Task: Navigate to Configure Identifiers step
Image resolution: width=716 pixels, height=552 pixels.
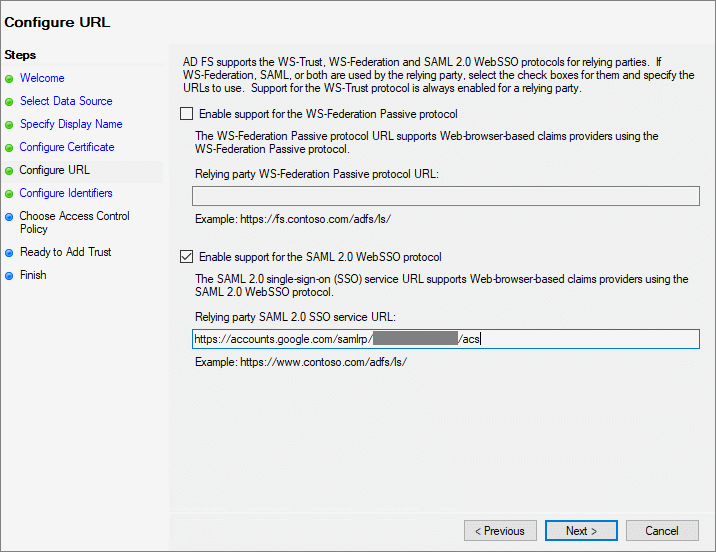Action: [66, 193]
